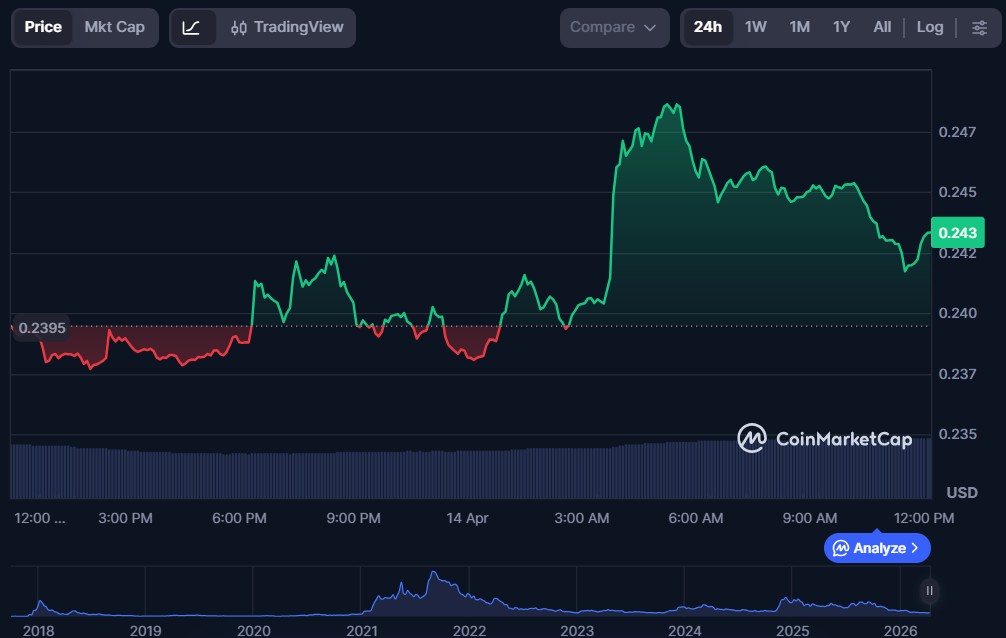Toggle Log scale on the chart
Screen dimensions: 1006x638
point(929,27)
